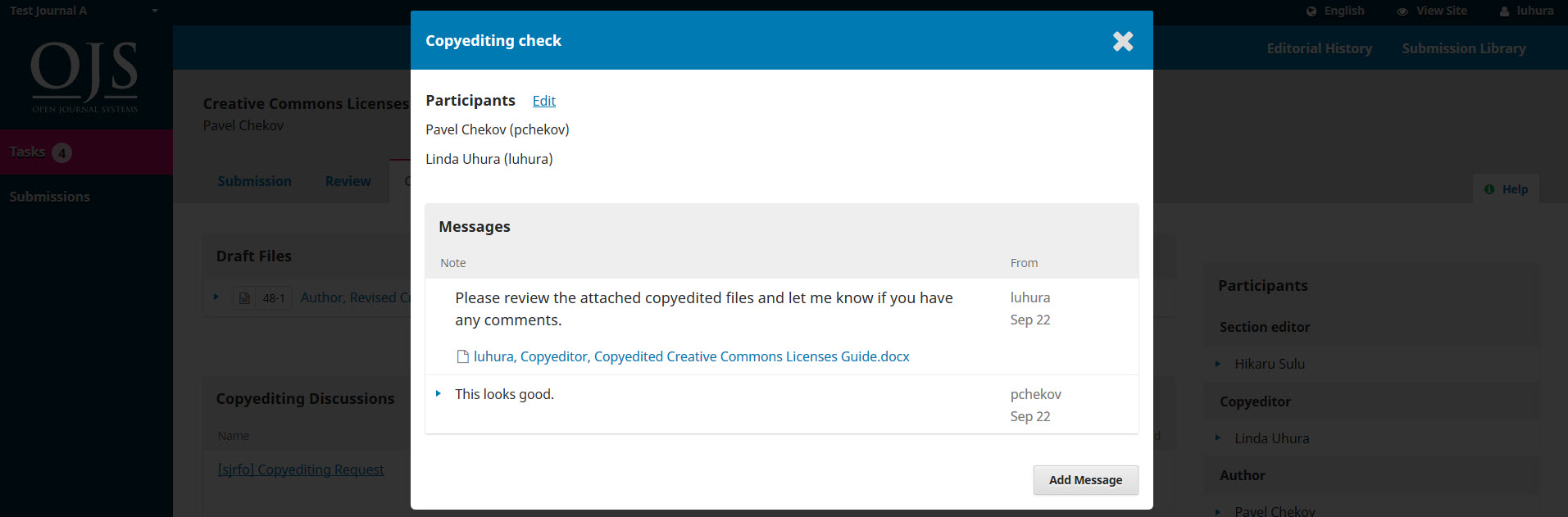The width and height of the screenshot is (1568, 517).
Task: Open the luhura user account icon
Action: pyautogui.click(x=1503, y=11)
